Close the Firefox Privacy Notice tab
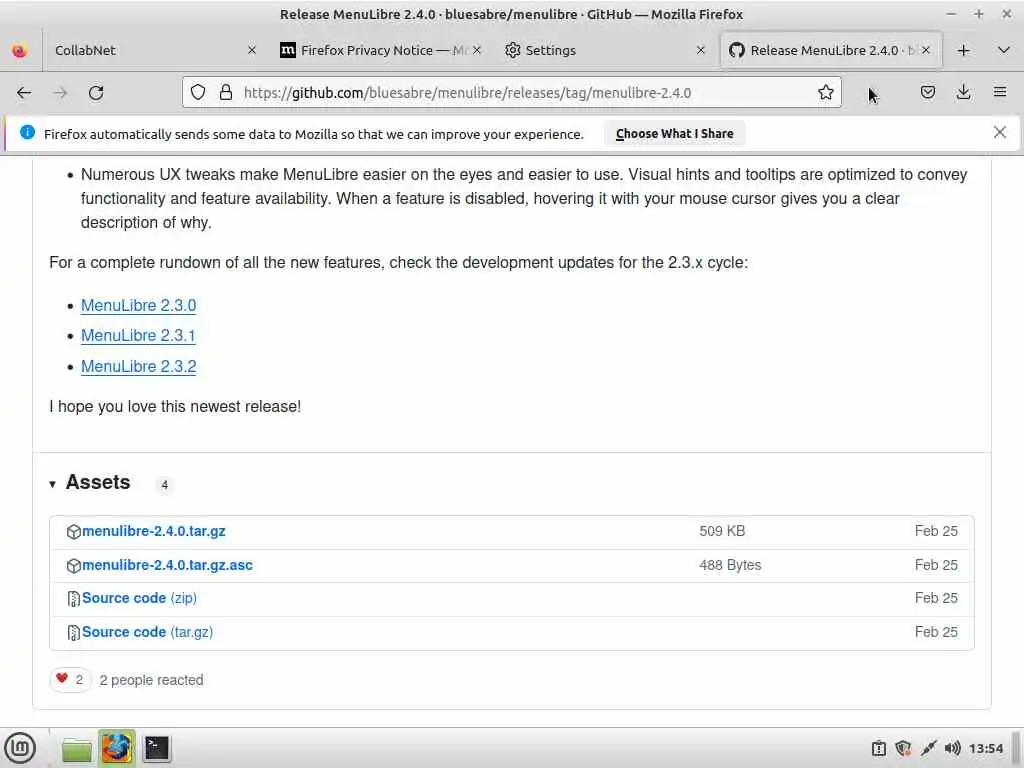1024x768 pixels. coord(477,50)
